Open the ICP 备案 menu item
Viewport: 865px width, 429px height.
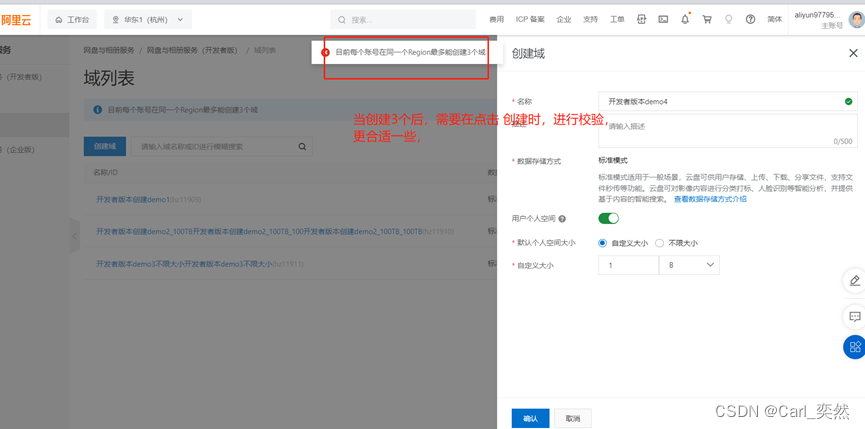coord(530,19)
